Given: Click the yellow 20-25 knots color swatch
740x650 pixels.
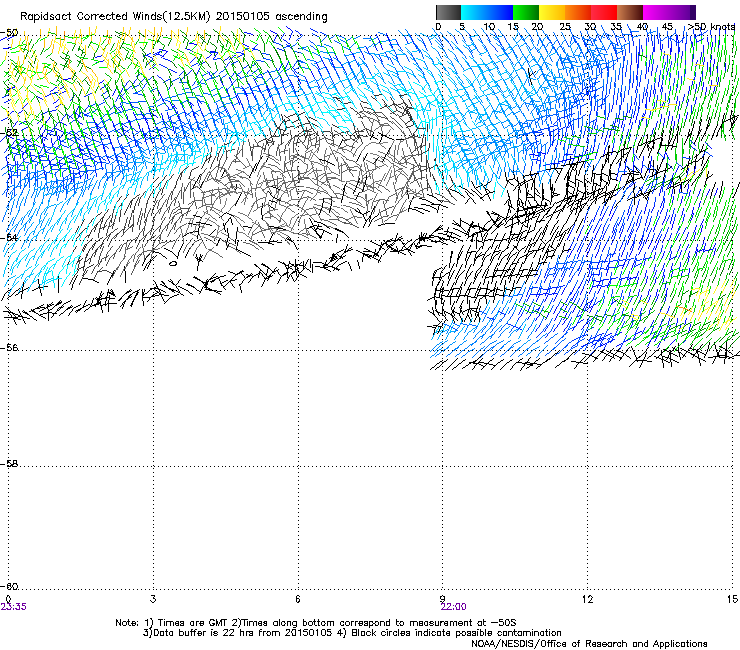Looking at the screenshot, I should tap(552, 12).
